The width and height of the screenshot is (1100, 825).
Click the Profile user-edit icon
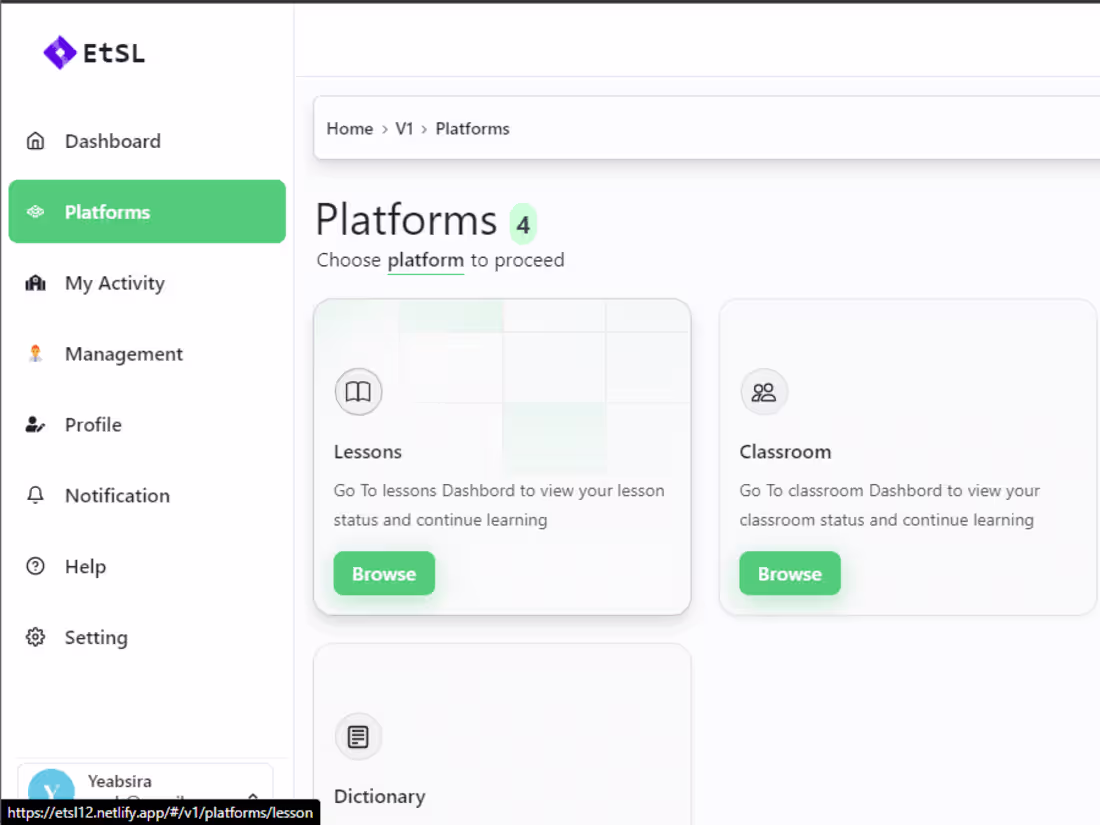pyautogui.click(x=35, y=424)
